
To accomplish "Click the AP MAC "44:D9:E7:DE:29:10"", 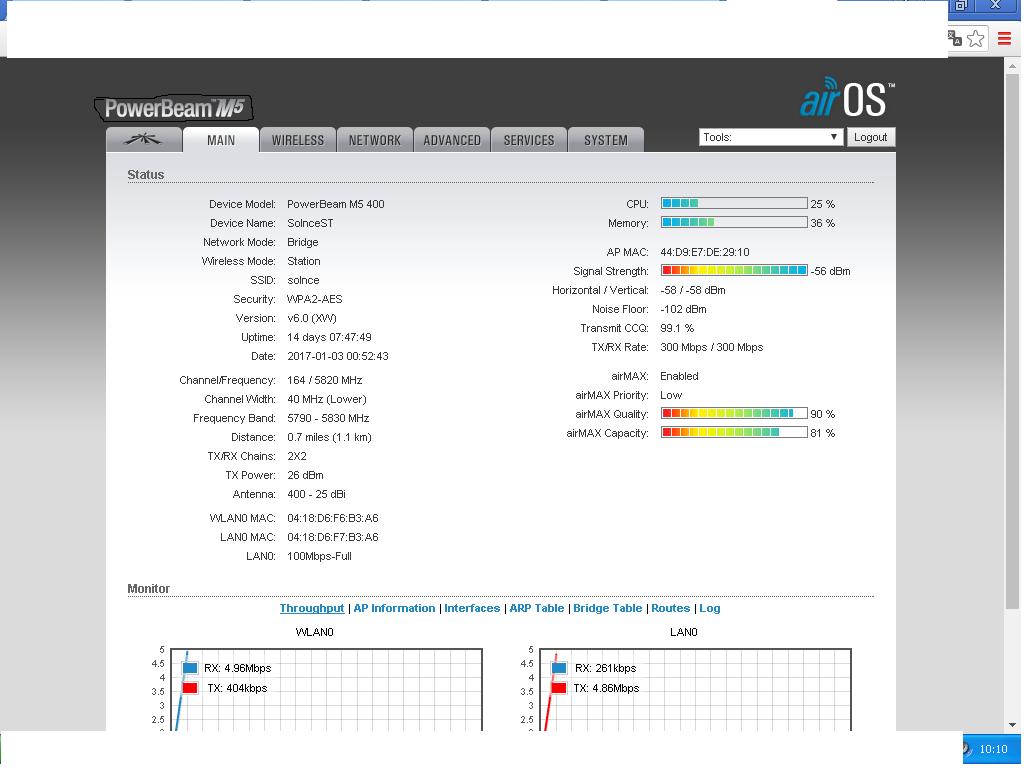I will [705, 251].
